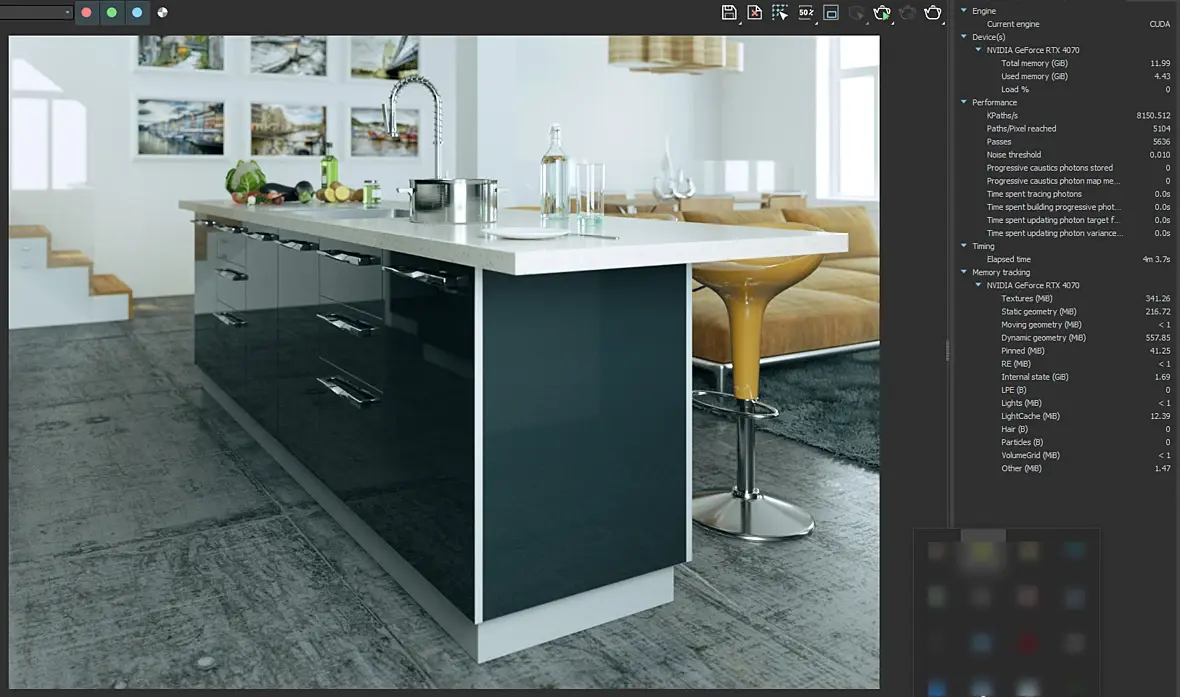Click the 5636 passes value
This screenshot has width=1180, height=697.
click(x=1161, y=142)
